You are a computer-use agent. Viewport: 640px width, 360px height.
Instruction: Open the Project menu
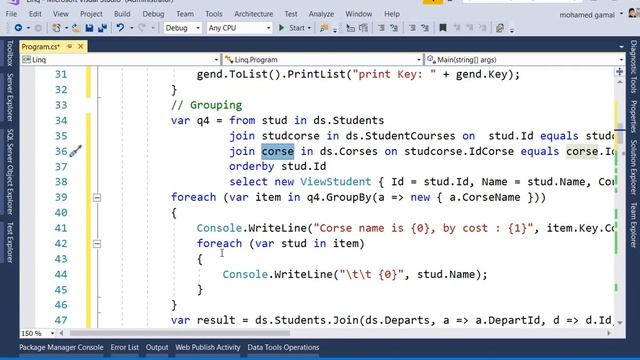(91, 14)
